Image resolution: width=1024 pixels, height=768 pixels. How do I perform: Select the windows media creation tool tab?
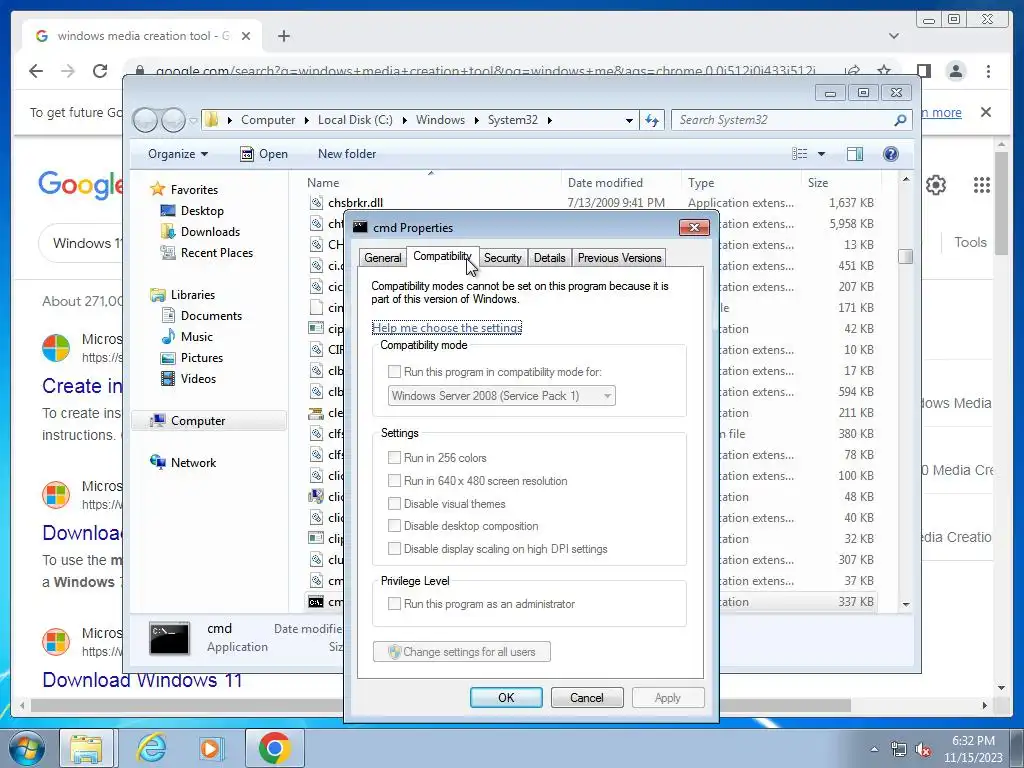[x=142, y=36]
